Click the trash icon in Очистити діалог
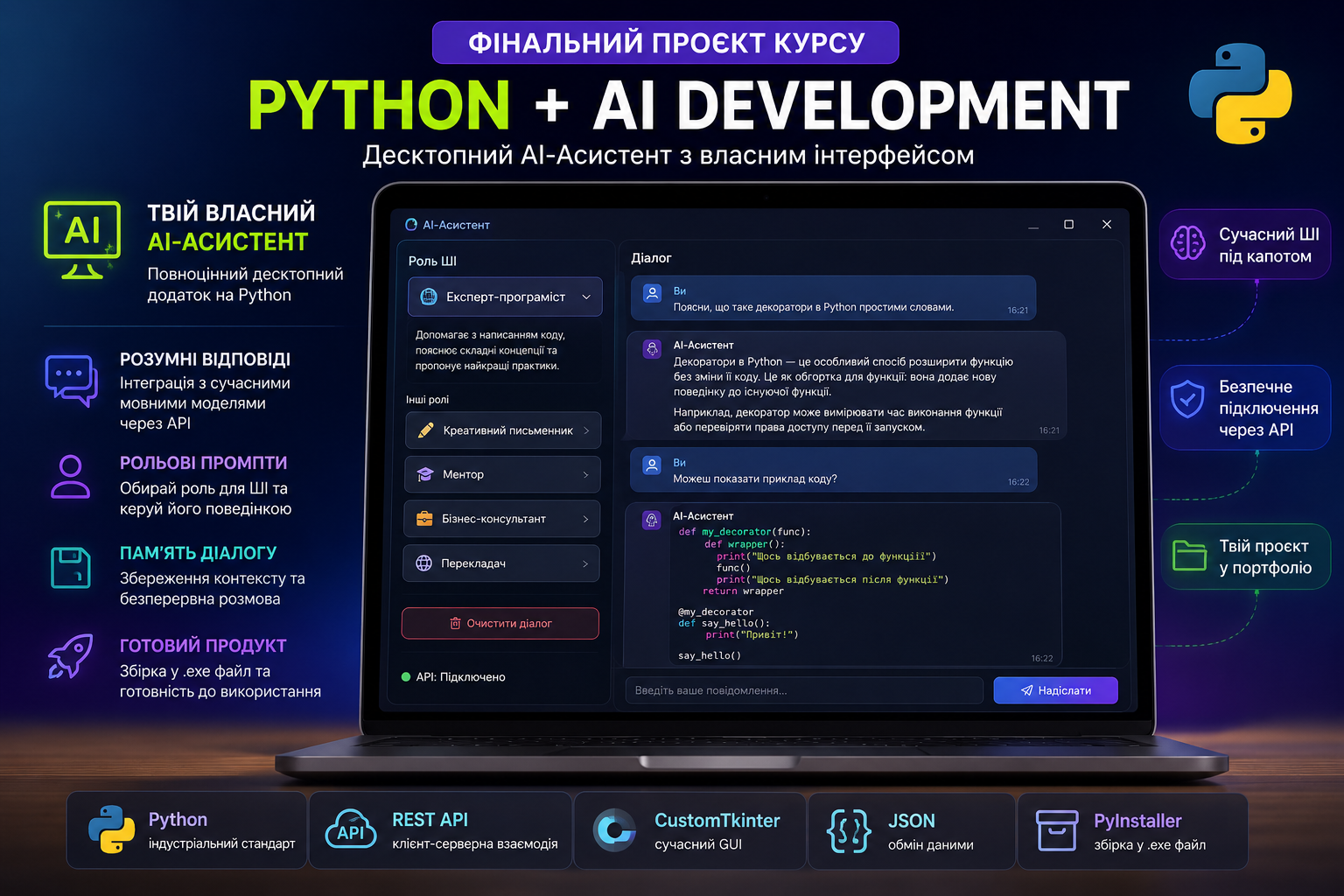Screen dimensions: 1344x896 point(455,623)
